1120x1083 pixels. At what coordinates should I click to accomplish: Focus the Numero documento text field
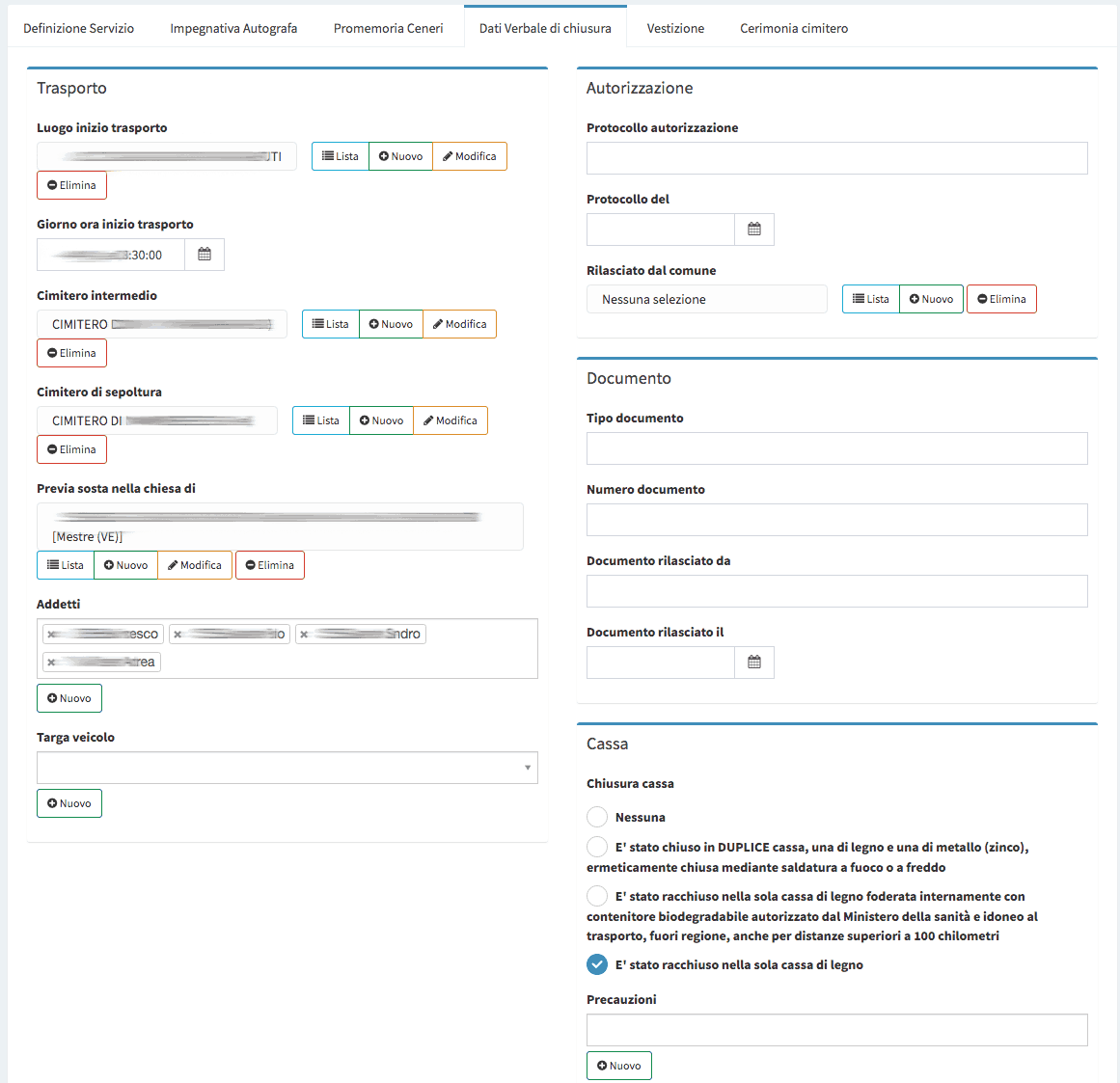pos(836,520)
